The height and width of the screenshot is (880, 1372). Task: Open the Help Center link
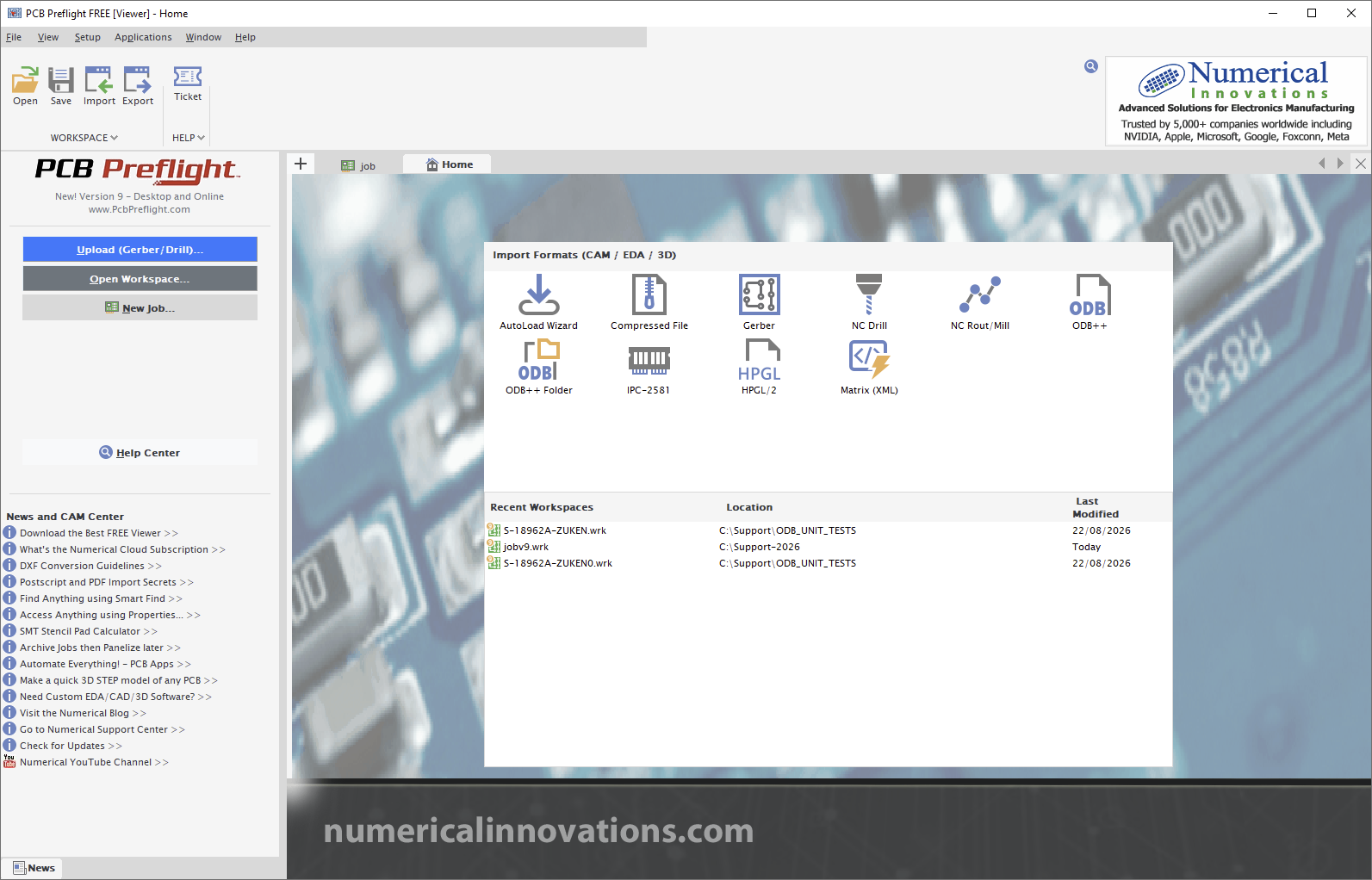[x=140, y=453]
